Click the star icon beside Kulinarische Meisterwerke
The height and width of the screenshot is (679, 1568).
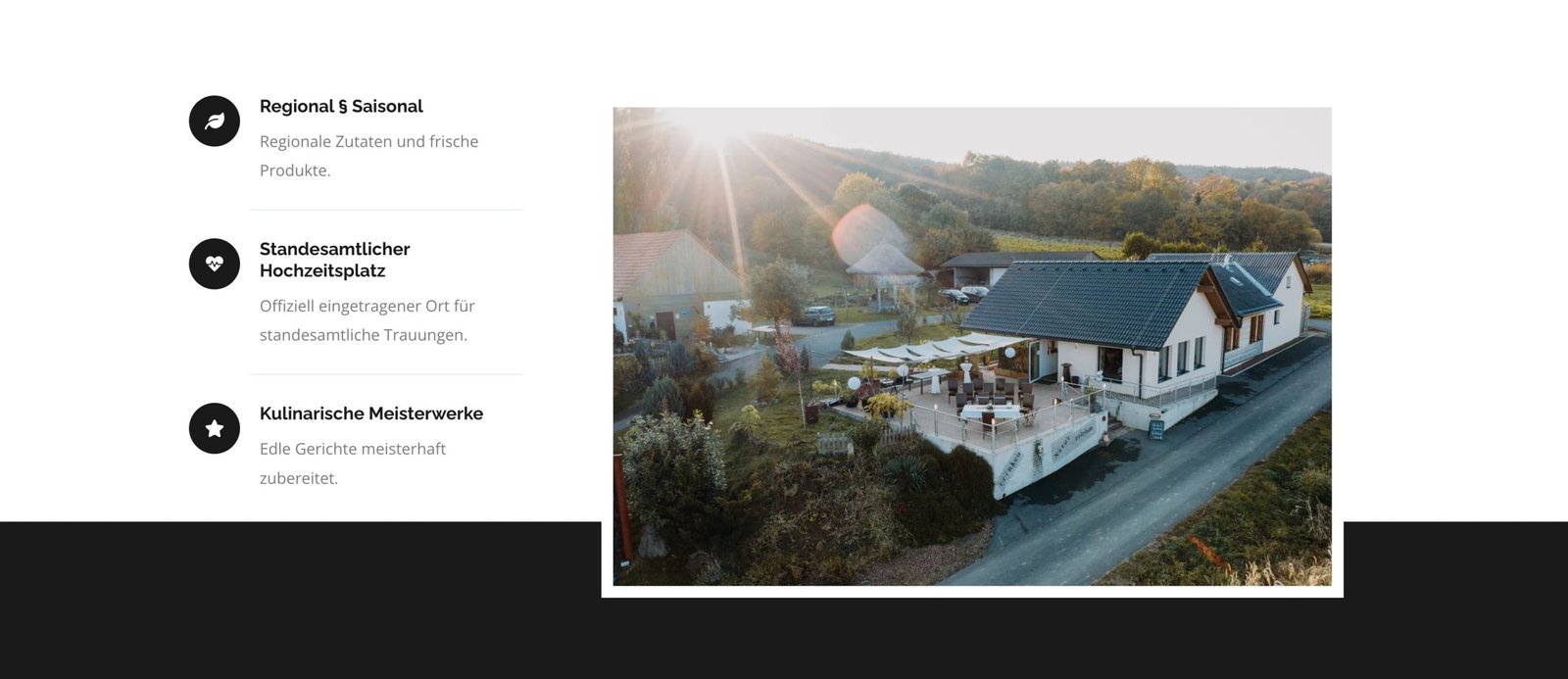pos(215,428)
